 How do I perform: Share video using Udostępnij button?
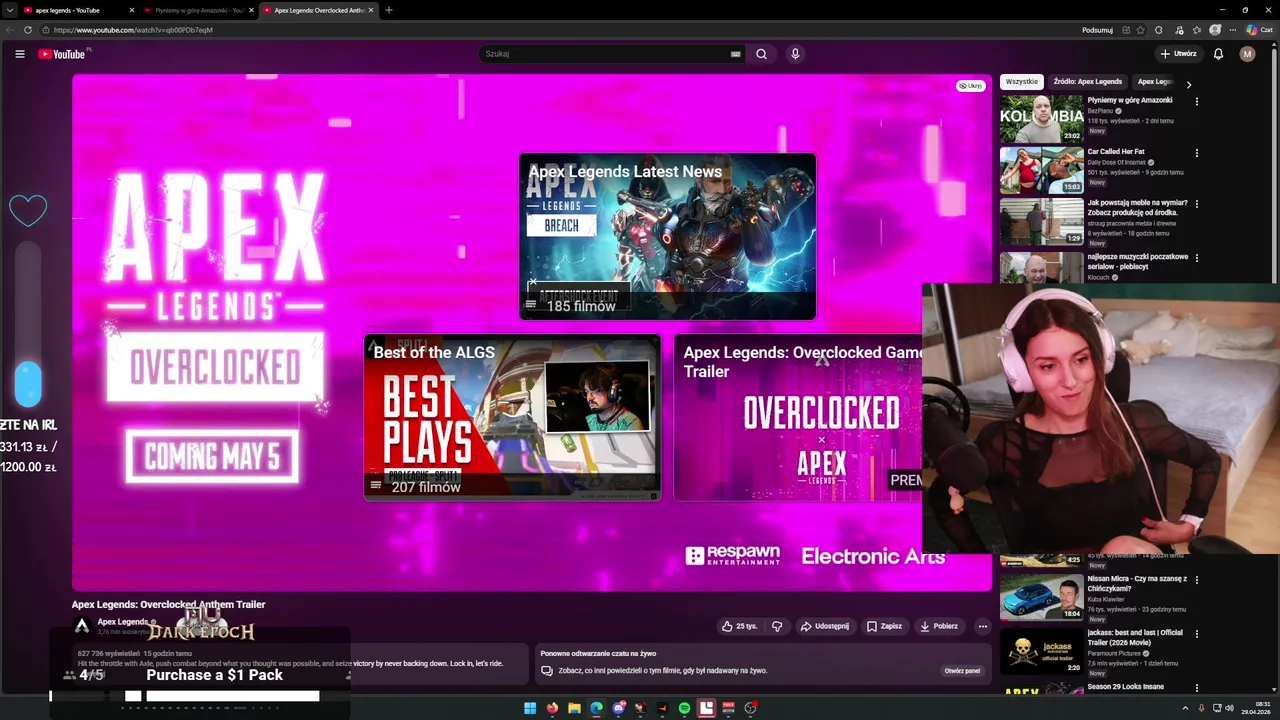pyautogui.click(x=824, y=626)
